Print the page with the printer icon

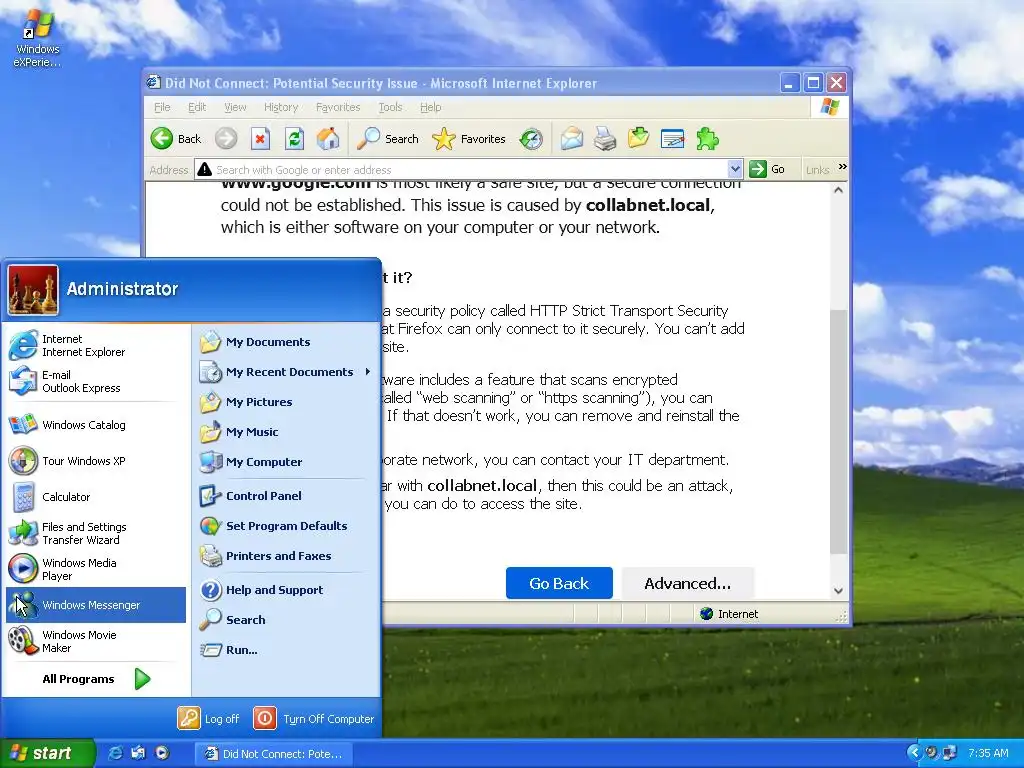[x=605, y=138]
